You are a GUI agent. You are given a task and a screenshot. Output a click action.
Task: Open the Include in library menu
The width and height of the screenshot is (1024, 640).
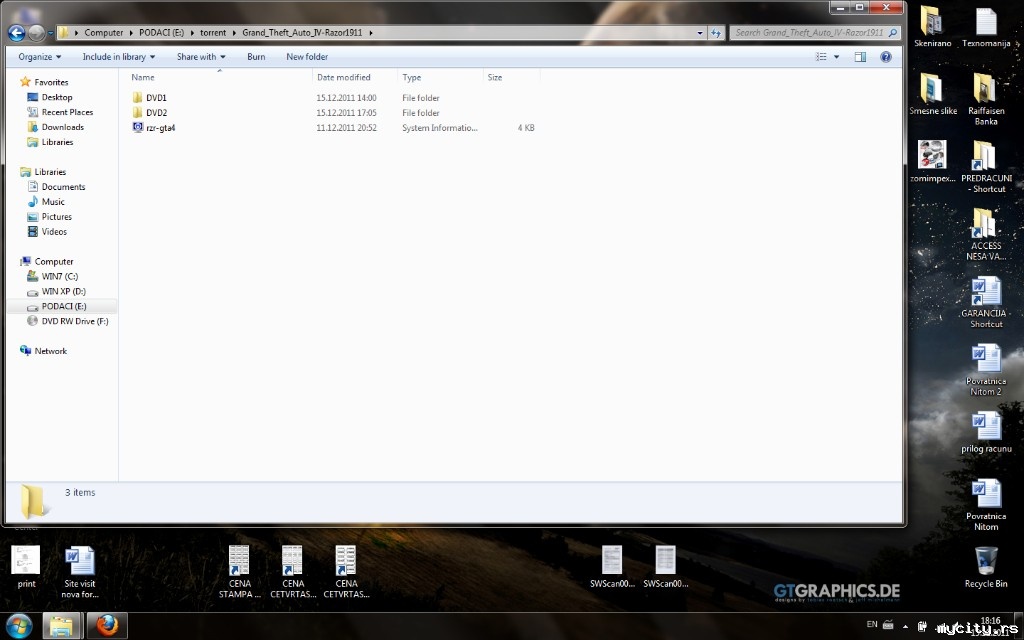pos(119,57)
